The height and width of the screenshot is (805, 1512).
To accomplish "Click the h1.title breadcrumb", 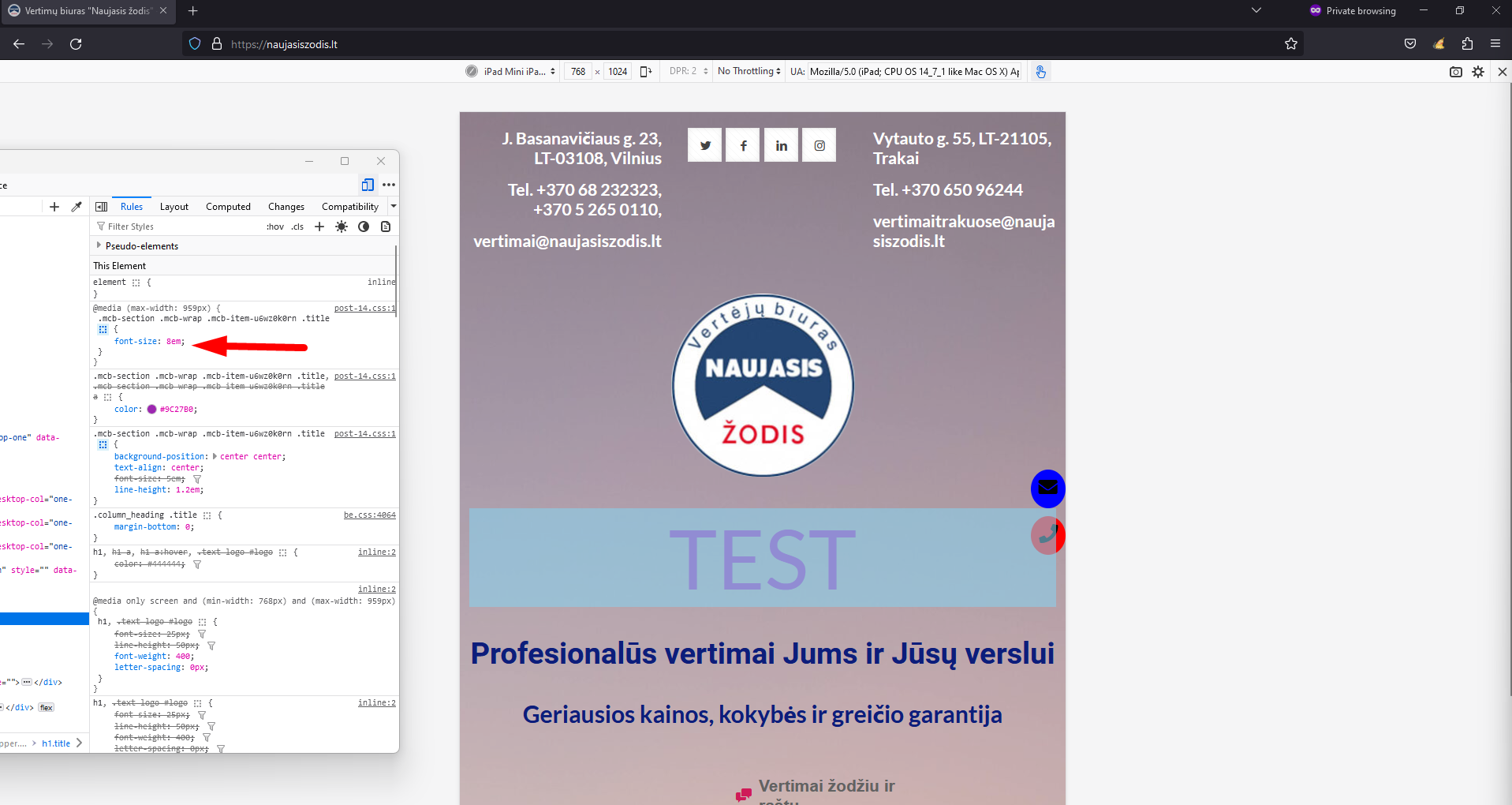I will point(56,743).
